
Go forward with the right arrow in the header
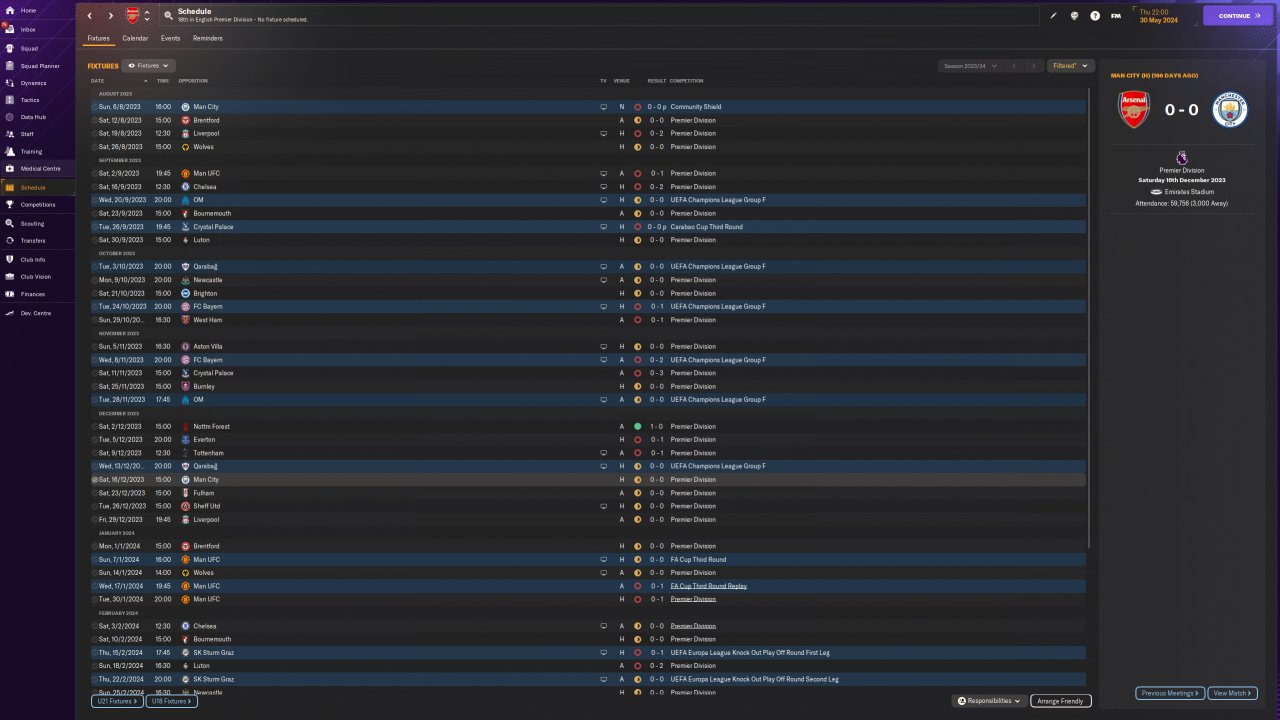point(110,16)
